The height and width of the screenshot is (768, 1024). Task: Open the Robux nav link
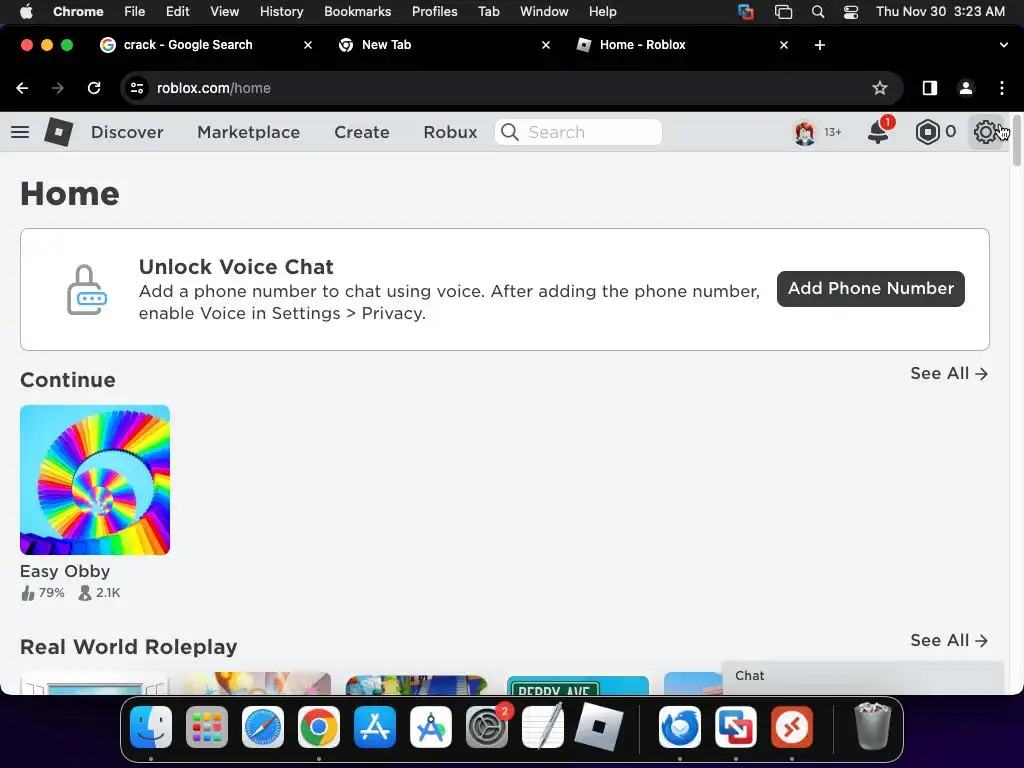coord(450,132)
